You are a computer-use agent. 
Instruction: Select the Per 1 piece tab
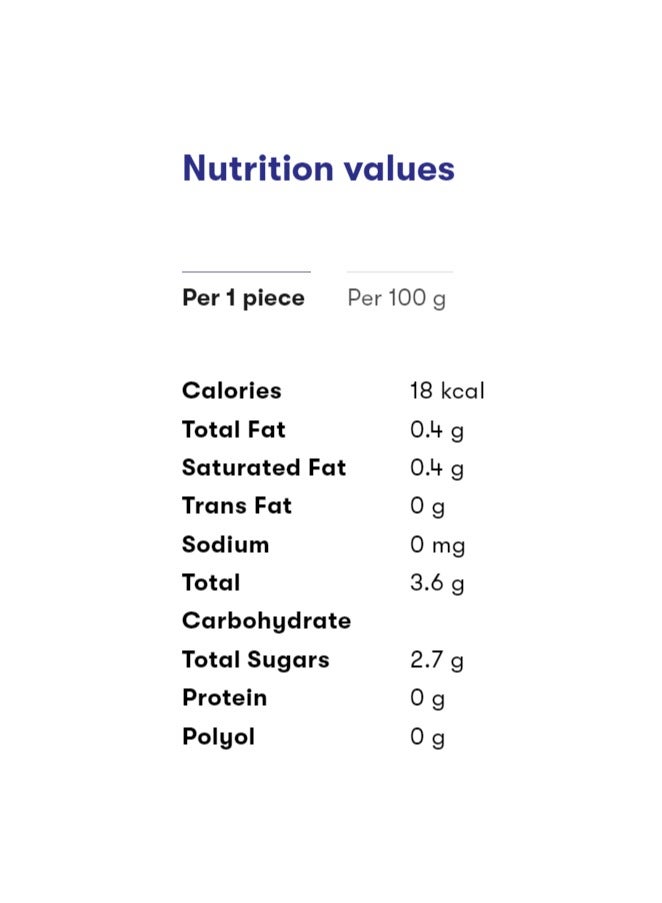[x=243, y=298]
